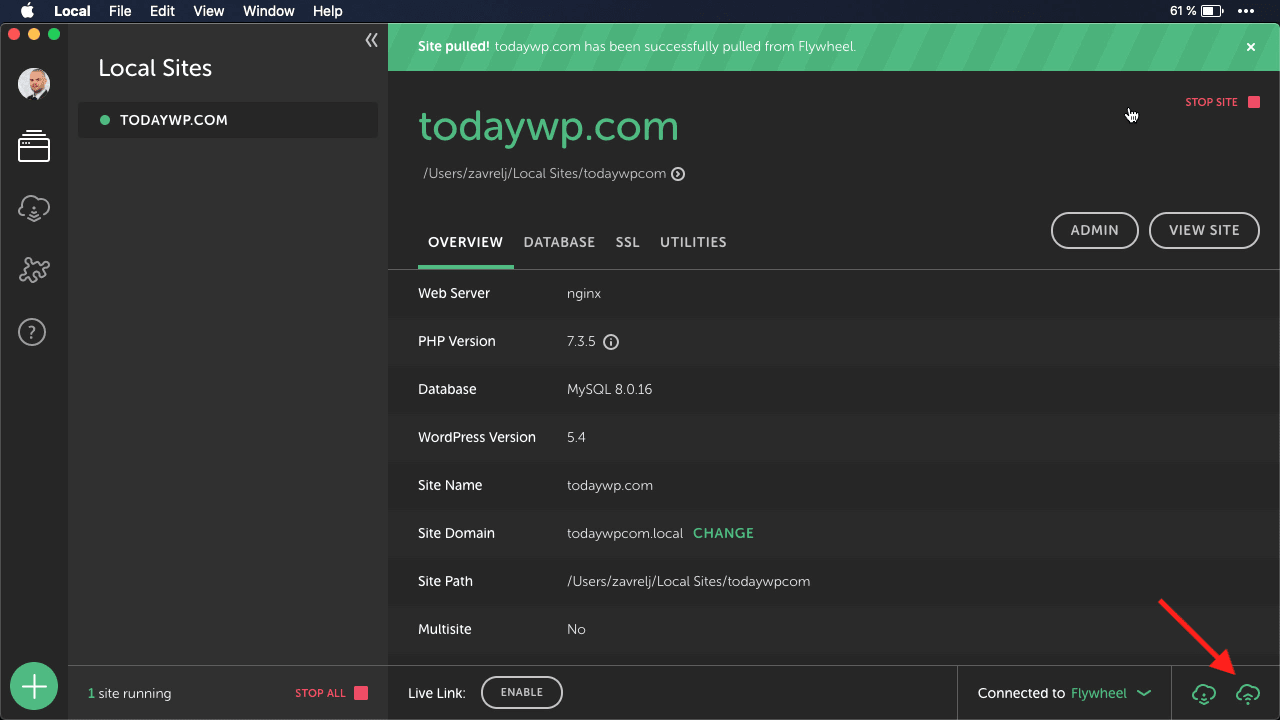Click the battery status in menu bar
Screen dimensions: 1280x720
click(x=1197, y=11)
